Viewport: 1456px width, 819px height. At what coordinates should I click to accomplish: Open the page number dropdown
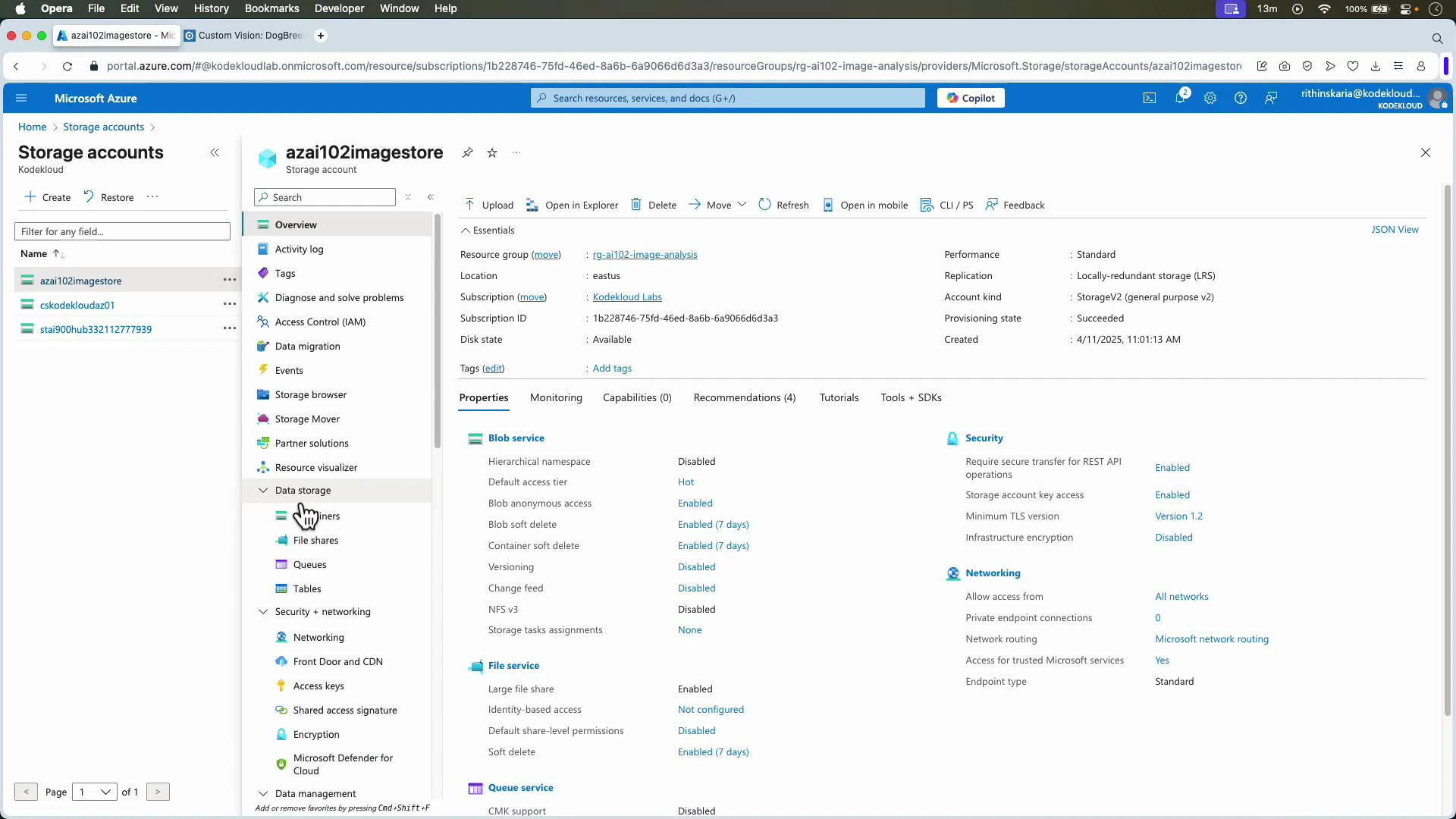[95, 792]
